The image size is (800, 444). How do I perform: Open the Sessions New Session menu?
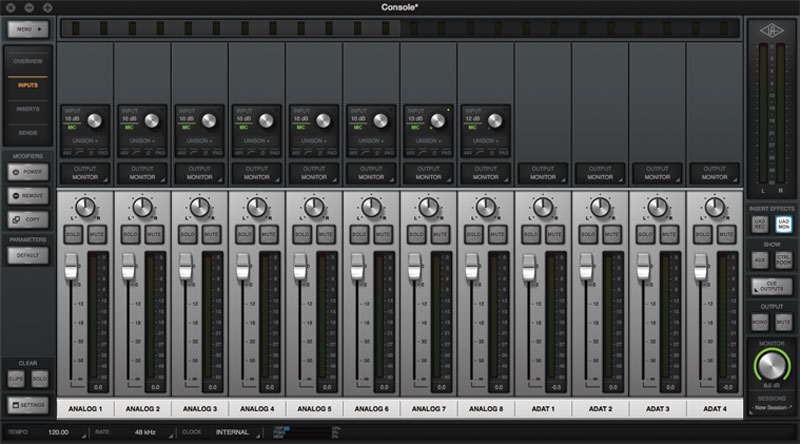[x=771, y=408]
